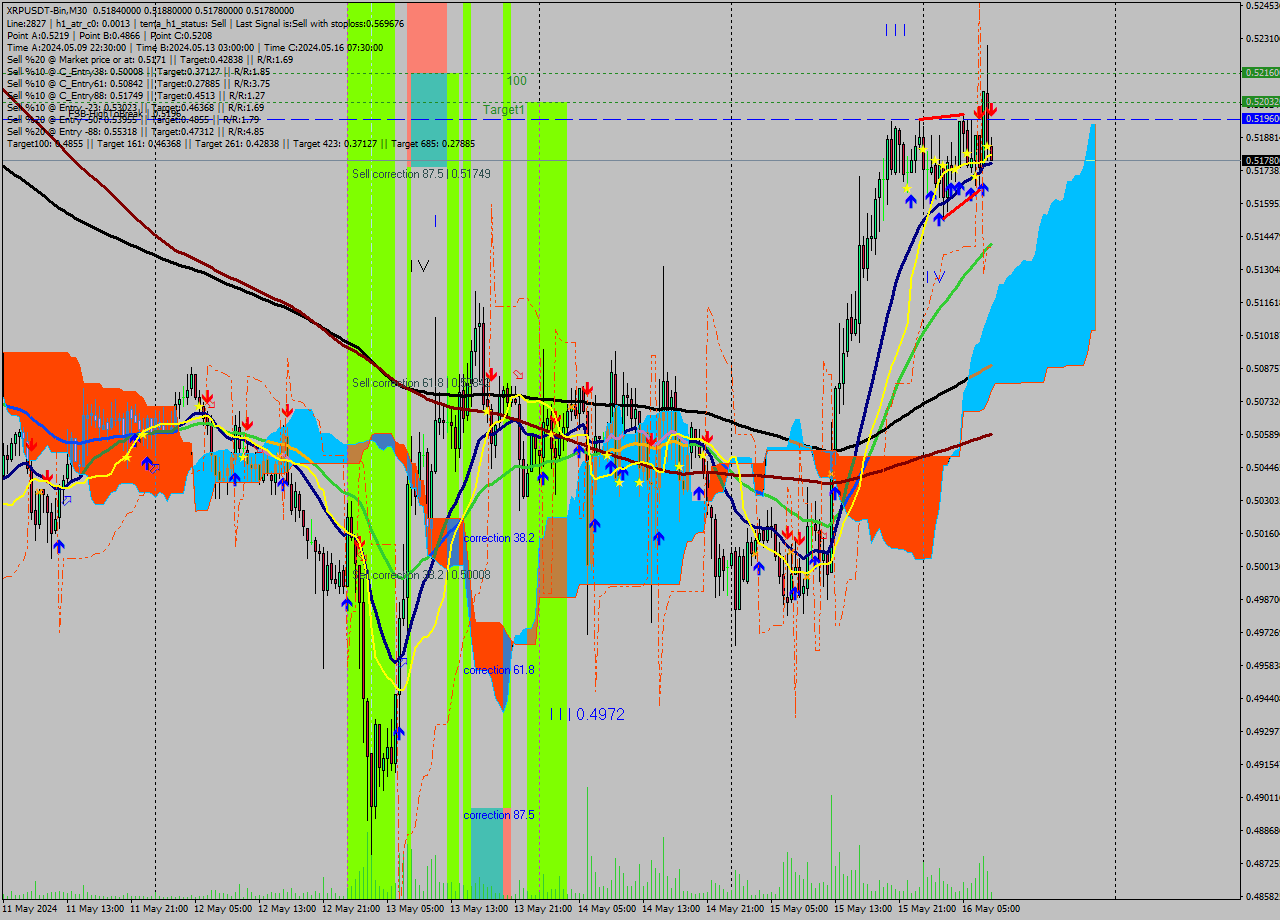Click the '14 May 13:00' time axis label
This screenshot has height=920, width=1280.
[669, 909]
